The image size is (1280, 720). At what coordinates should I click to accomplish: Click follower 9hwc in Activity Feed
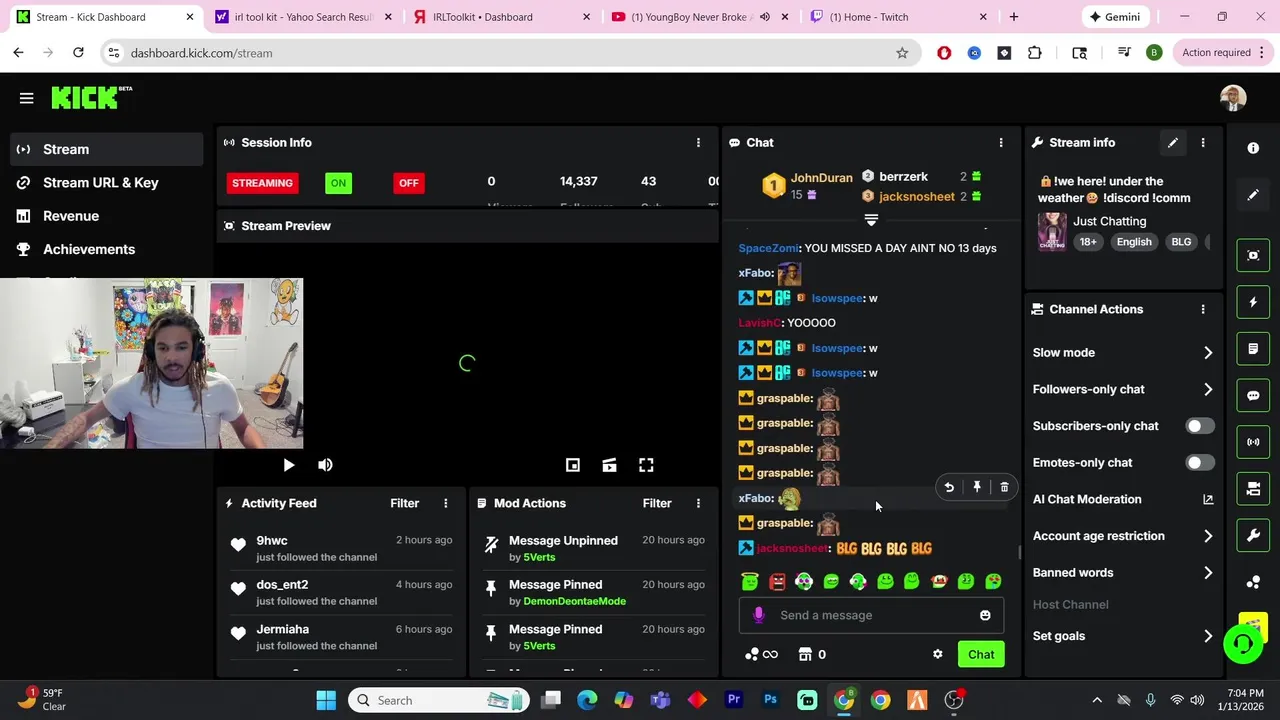coord(272,540)
